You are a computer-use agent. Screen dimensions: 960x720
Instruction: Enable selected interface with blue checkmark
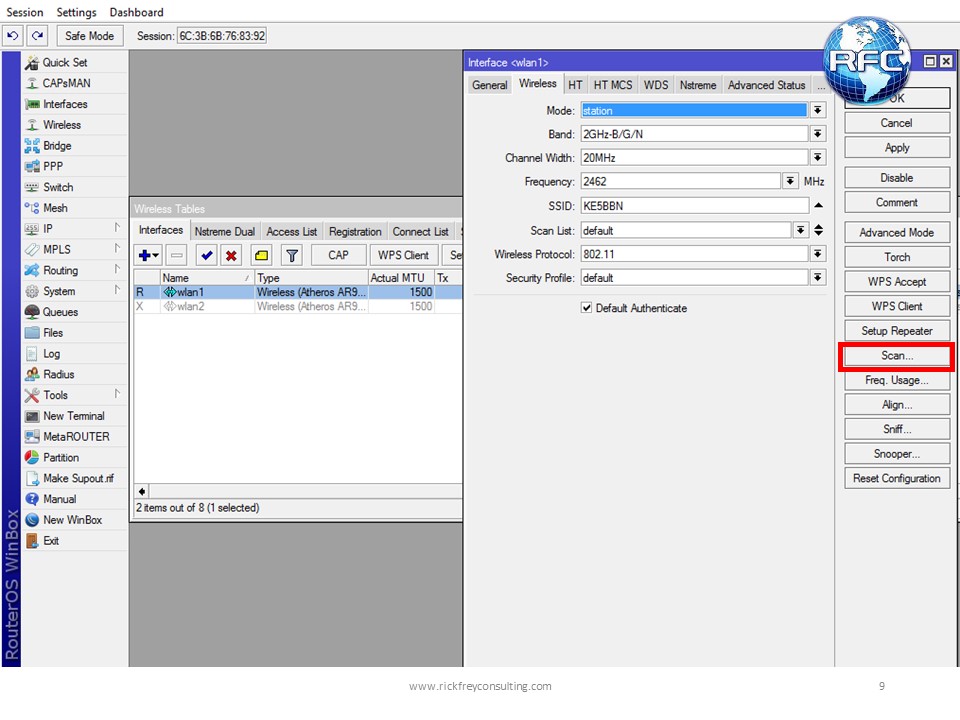point(207,255)
